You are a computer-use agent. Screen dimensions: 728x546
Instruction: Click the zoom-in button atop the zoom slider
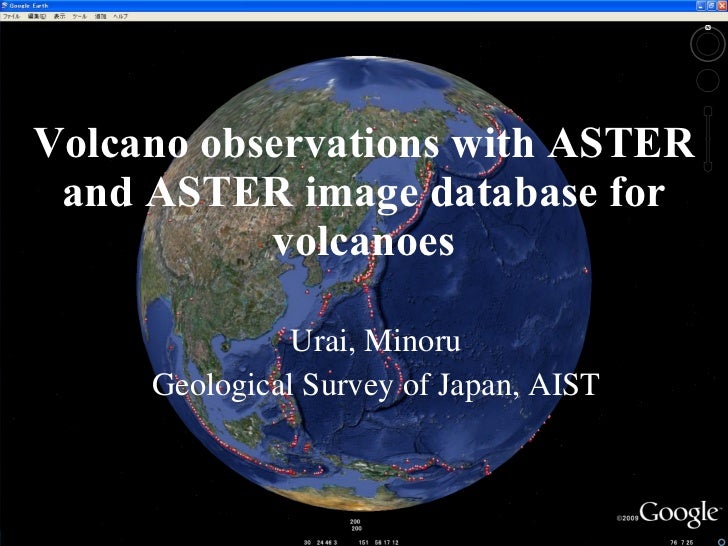pos(708,110)
